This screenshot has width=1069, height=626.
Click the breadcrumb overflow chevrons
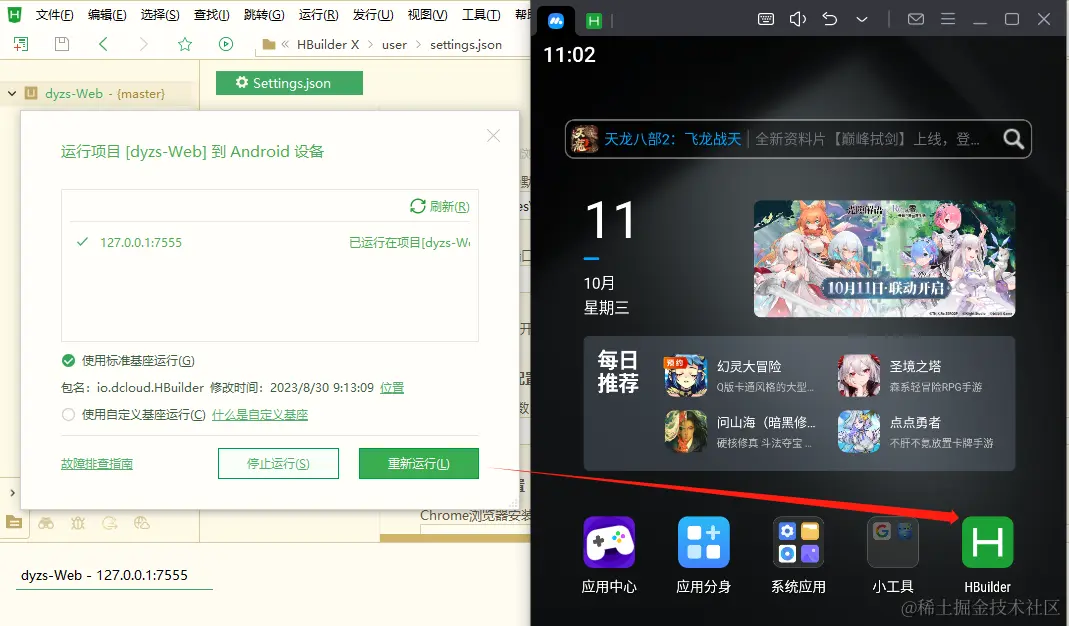click(x=285, y=44)
